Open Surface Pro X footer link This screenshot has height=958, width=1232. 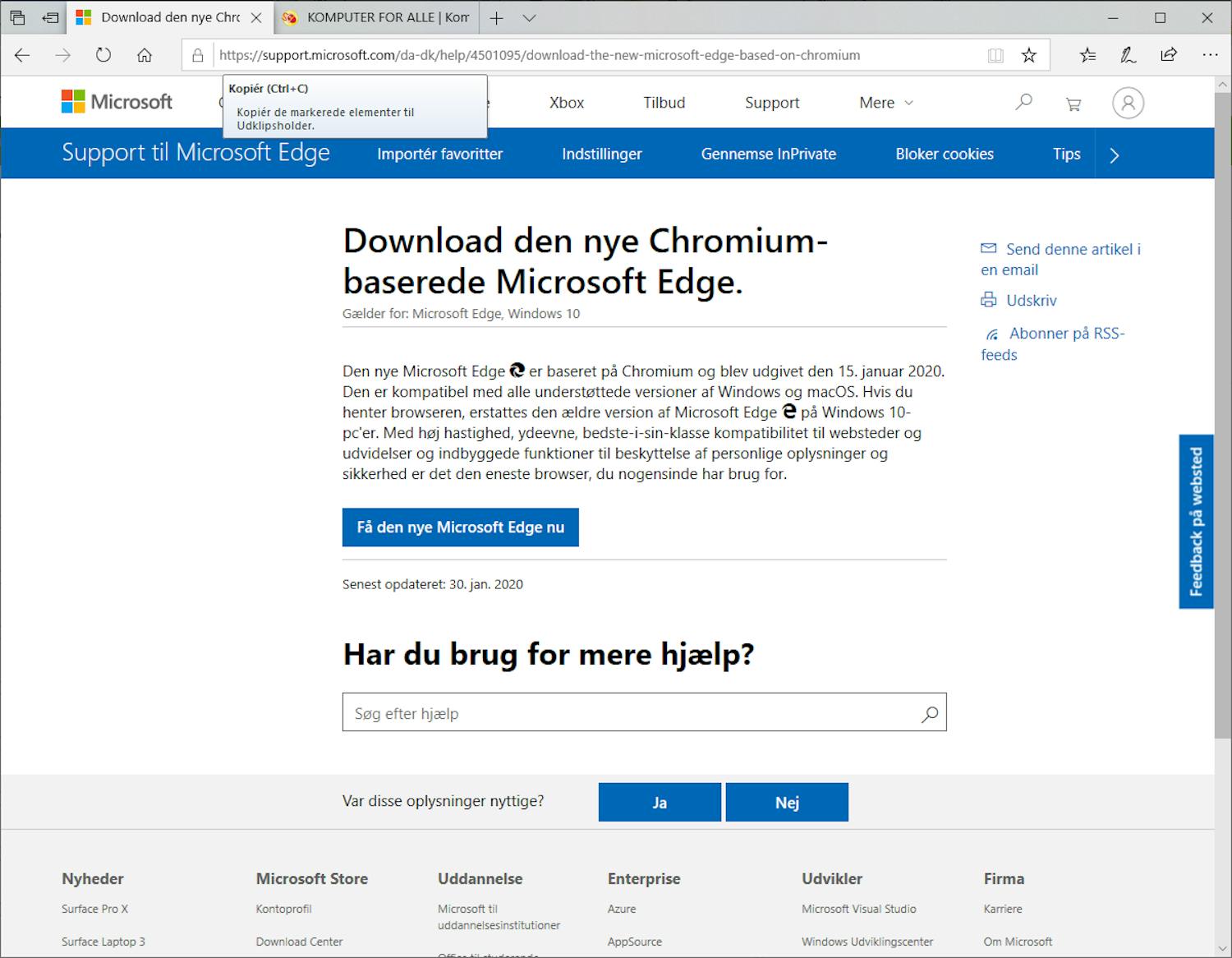coord(94,909)
